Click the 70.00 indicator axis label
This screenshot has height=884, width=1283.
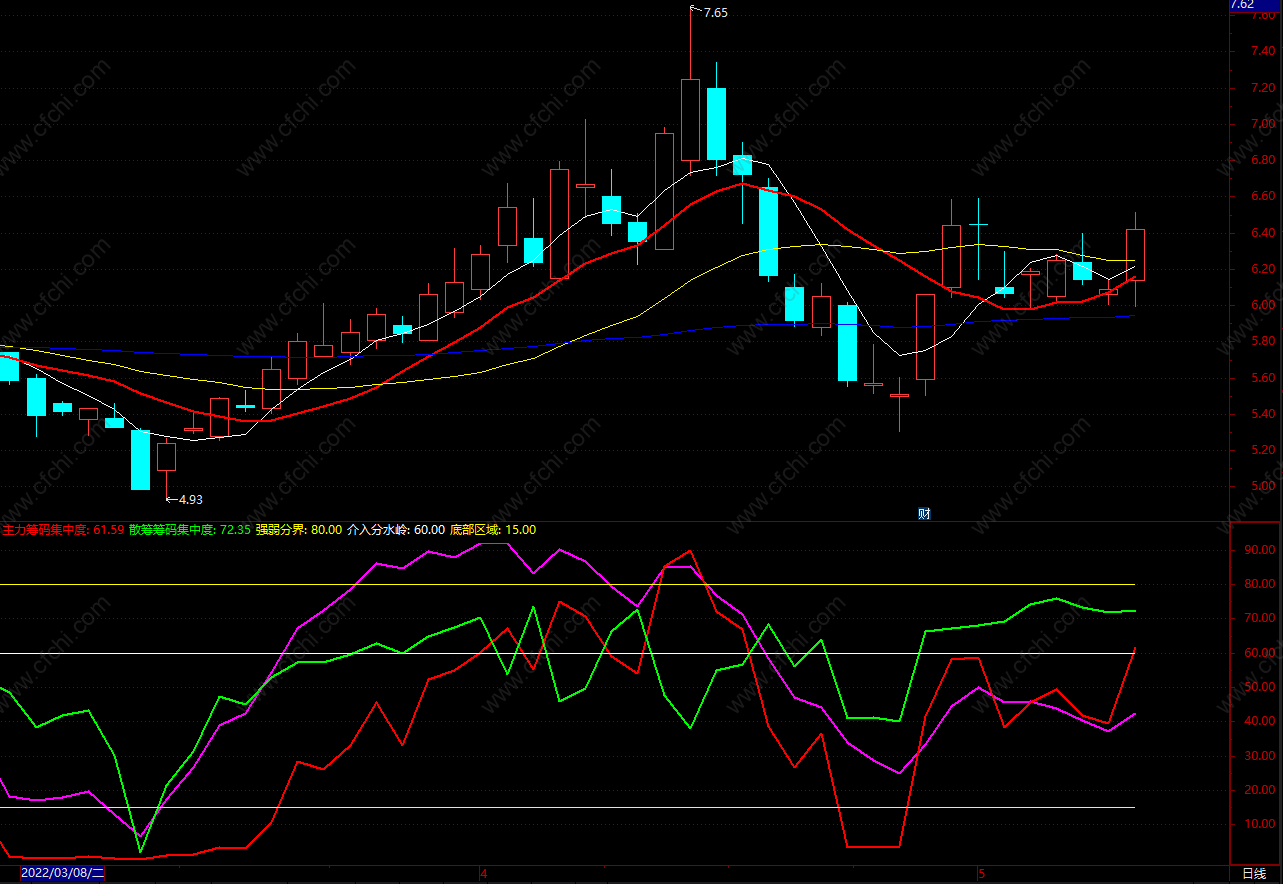pyautogui.click(x=1261, y=619)
